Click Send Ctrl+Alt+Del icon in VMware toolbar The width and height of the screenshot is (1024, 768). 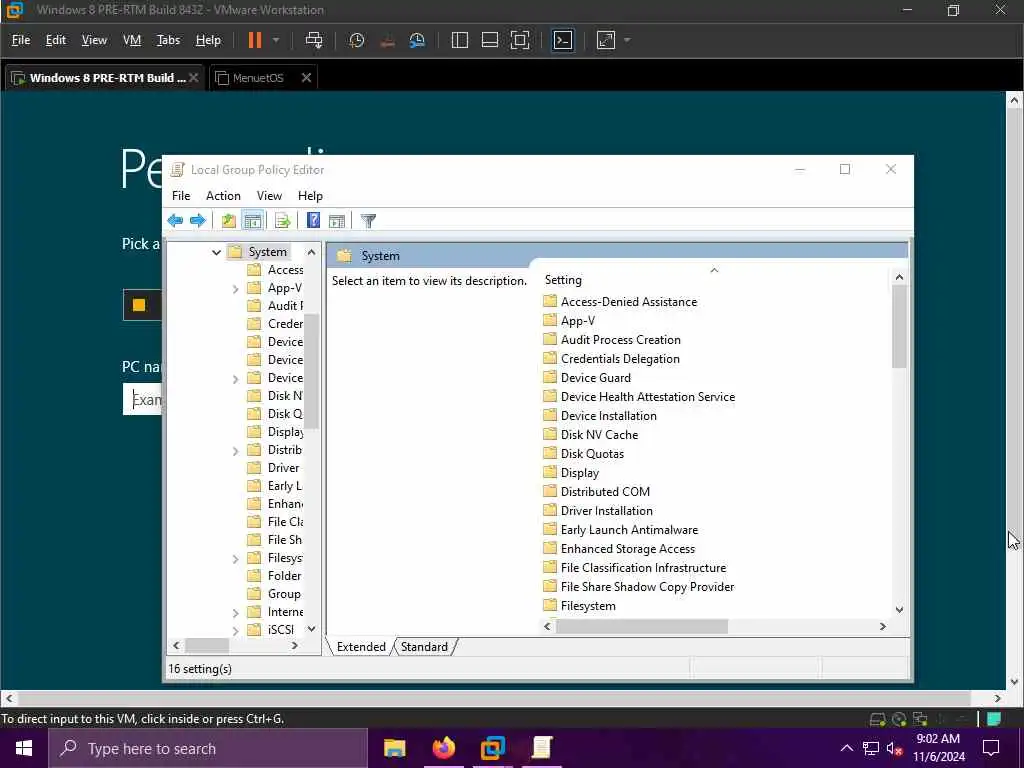(x=314, y=40)
